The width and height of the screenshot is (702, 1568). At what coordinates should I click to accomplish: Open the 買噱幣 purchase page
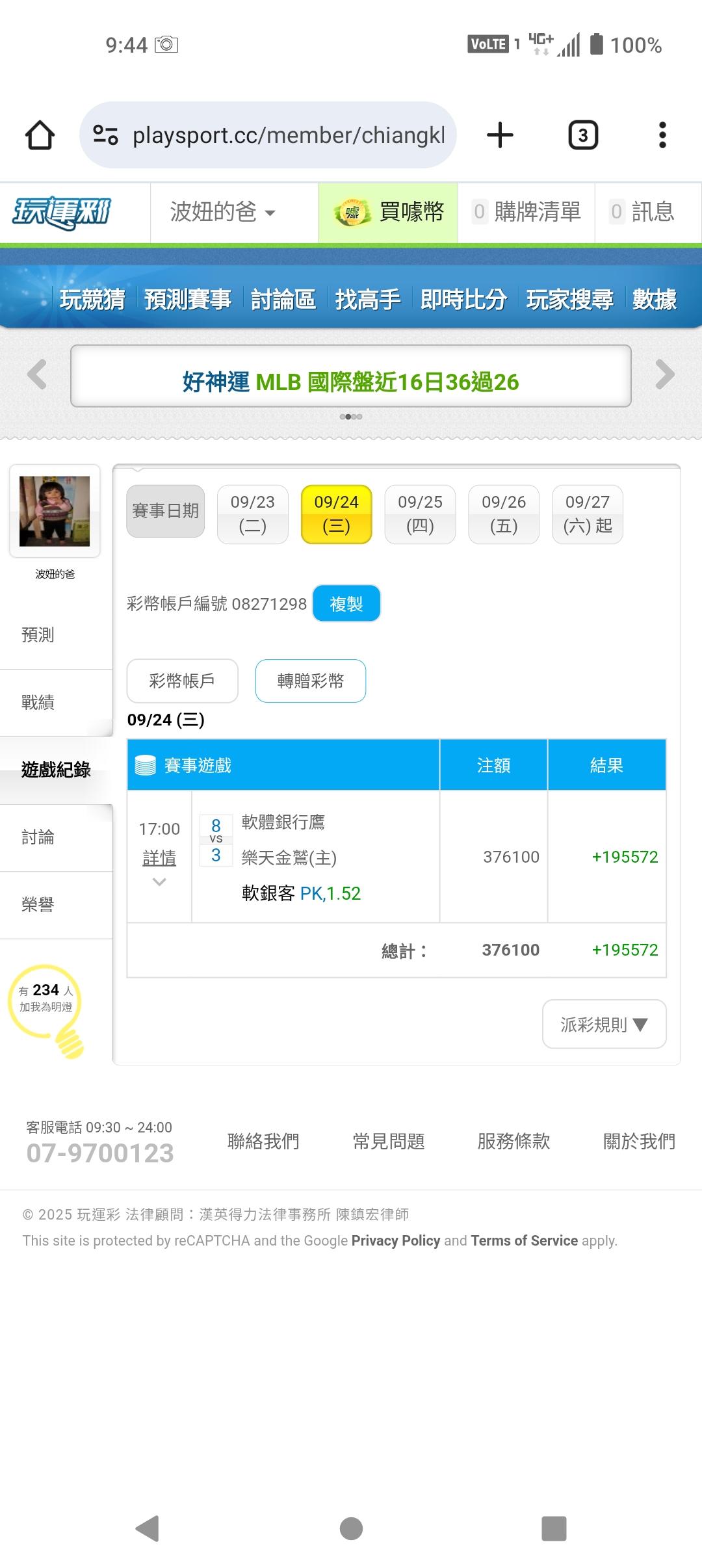click(388, 213)
